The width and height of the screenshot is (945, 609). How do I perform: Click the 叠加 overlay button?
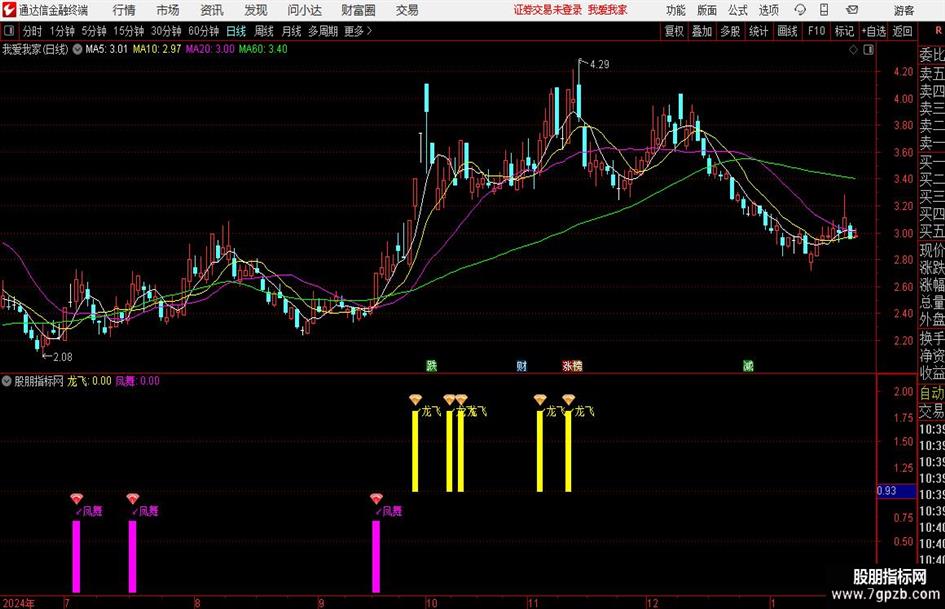tap(702, 31)
